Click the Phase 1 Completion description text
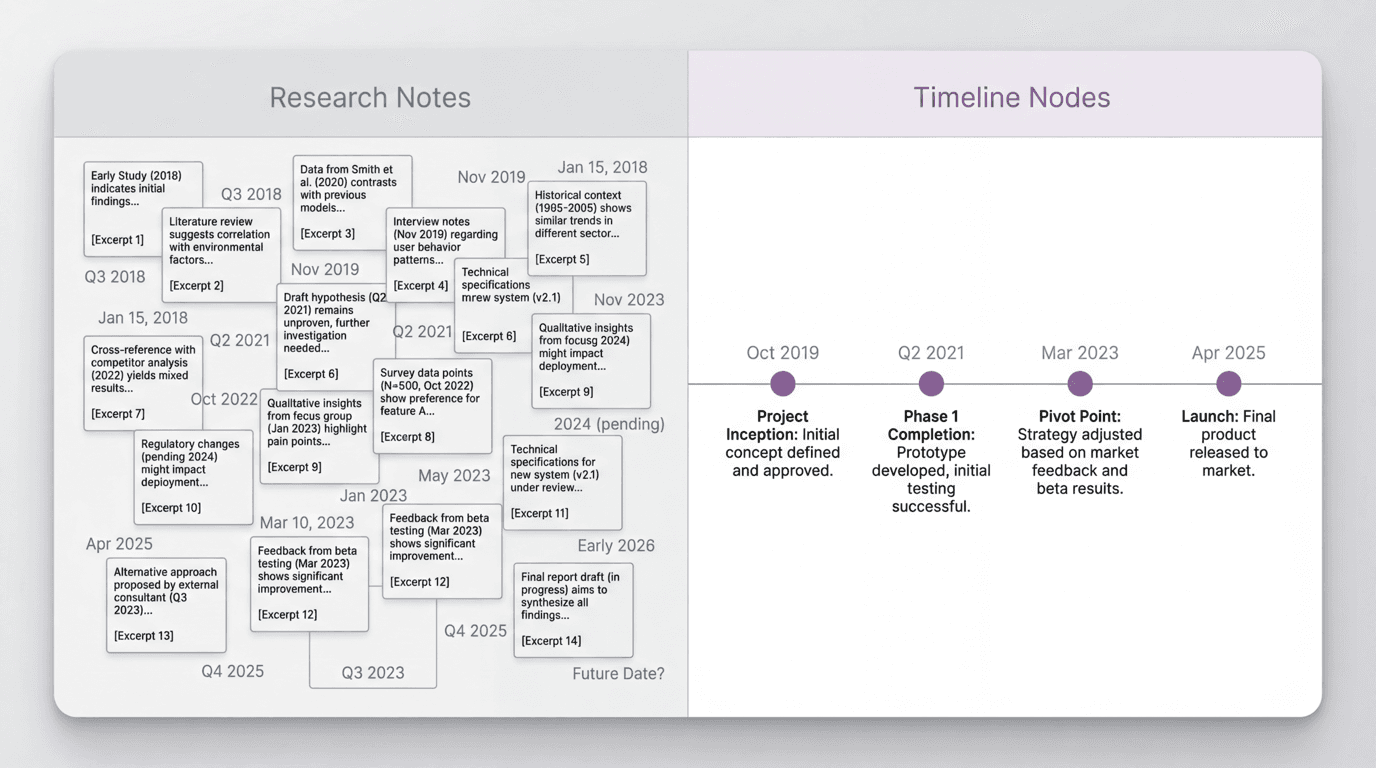1376x768 pixels. 930,460
